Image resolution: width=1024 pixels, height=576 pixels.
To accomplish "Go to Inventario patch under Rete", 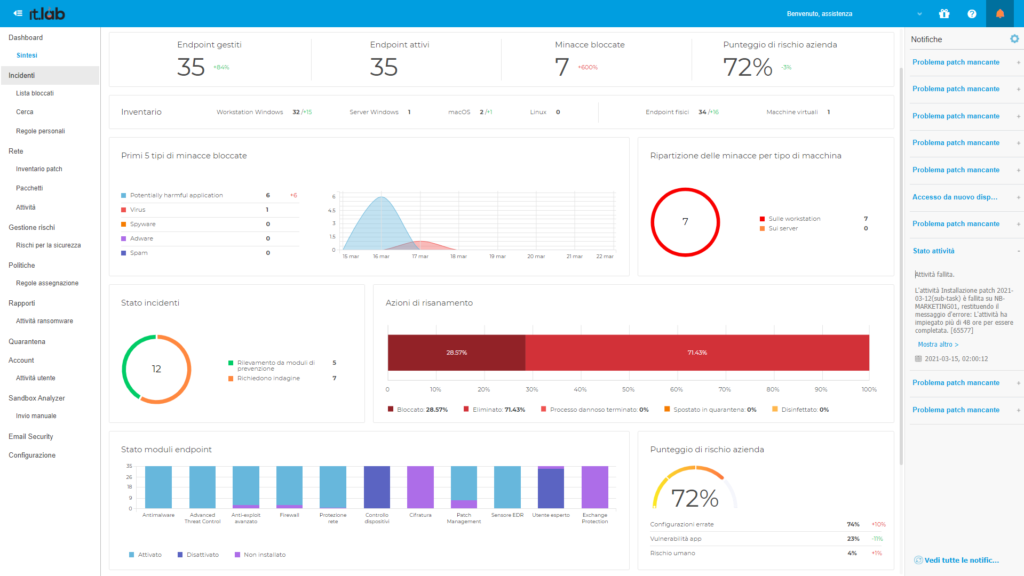I will pos(39,169).
